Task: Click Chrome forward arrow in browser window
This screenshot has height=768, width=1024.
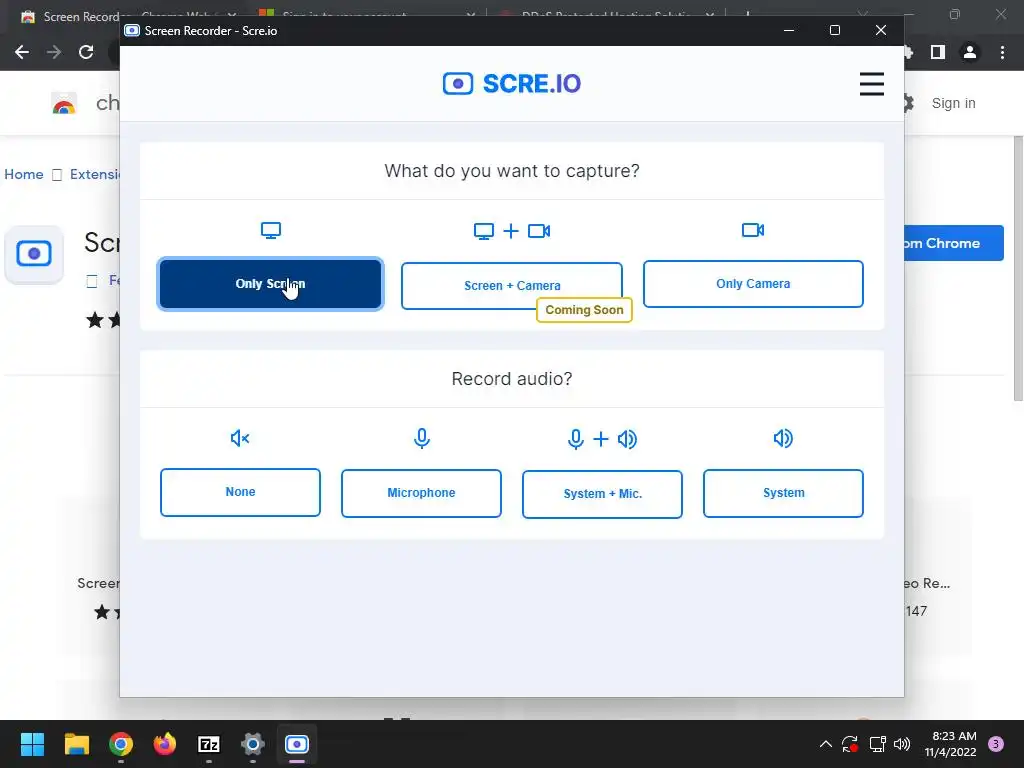Action: click(x=54, y=52)
